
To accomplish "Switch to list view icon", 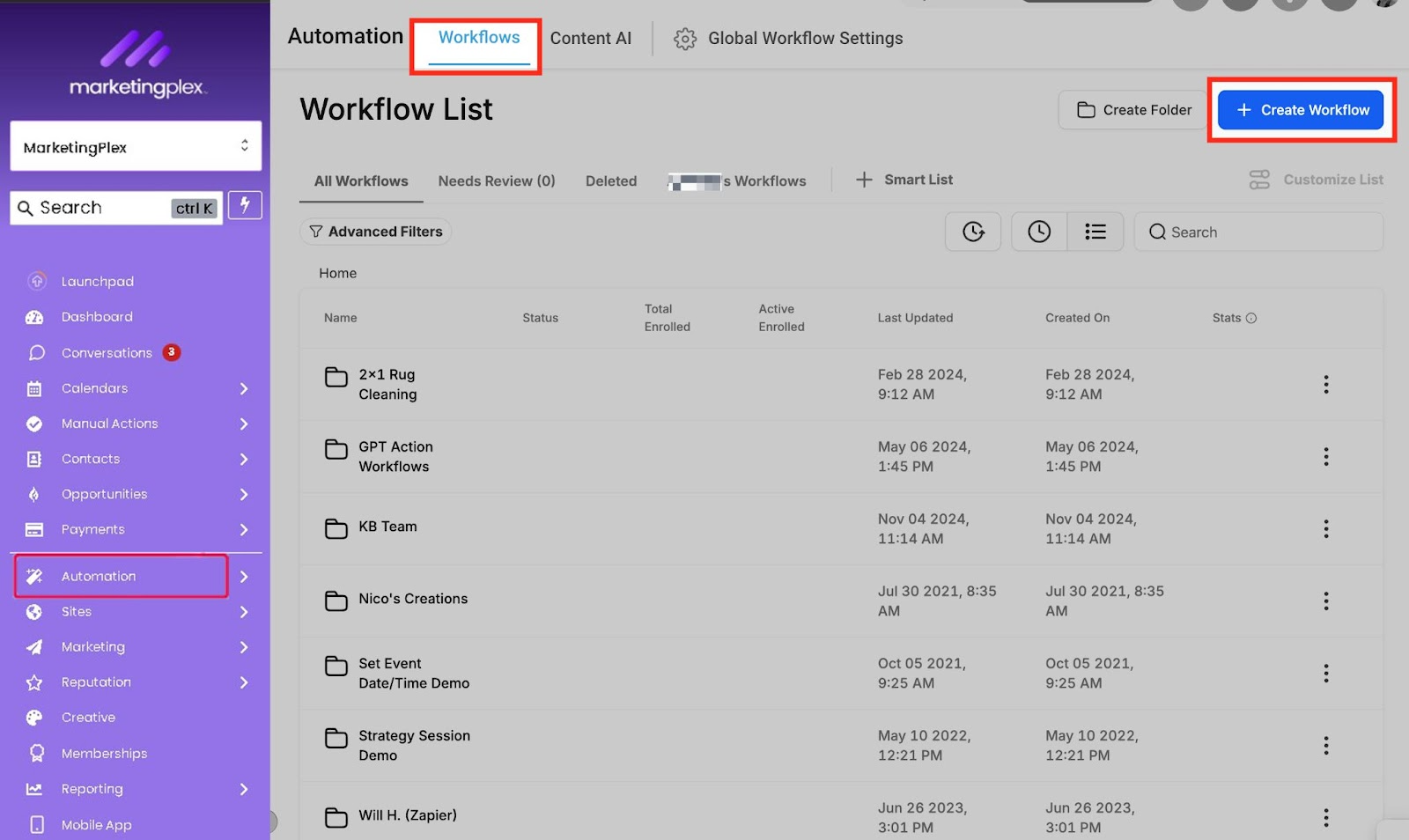I will 1095,232.
